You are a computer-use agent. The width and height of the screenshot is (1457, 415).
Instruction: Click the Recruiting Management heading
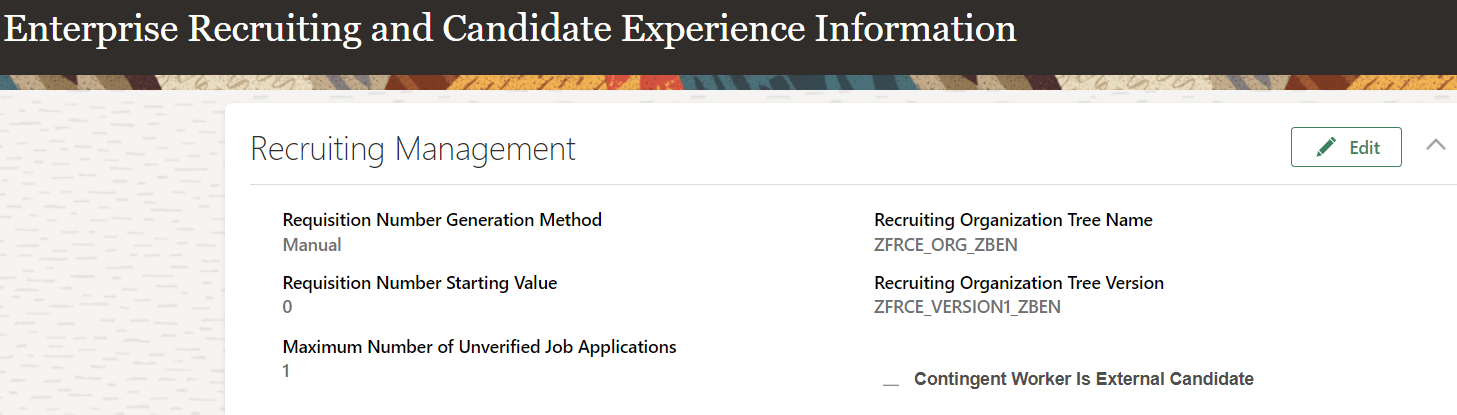pos(413,149)
